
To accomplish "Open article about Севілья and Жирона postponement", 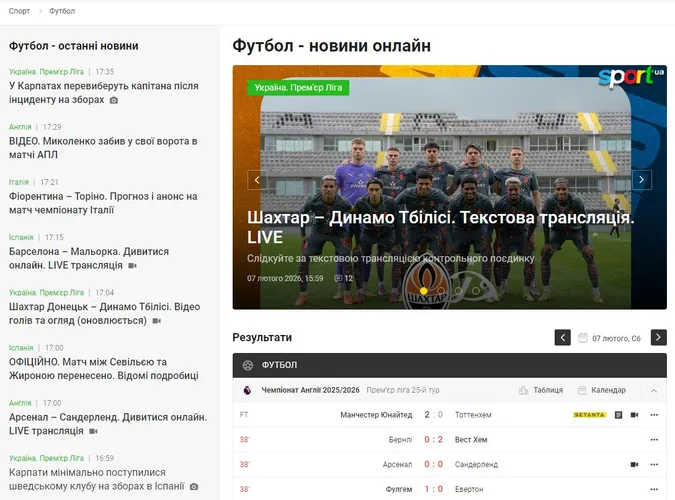I will point(104,369).
